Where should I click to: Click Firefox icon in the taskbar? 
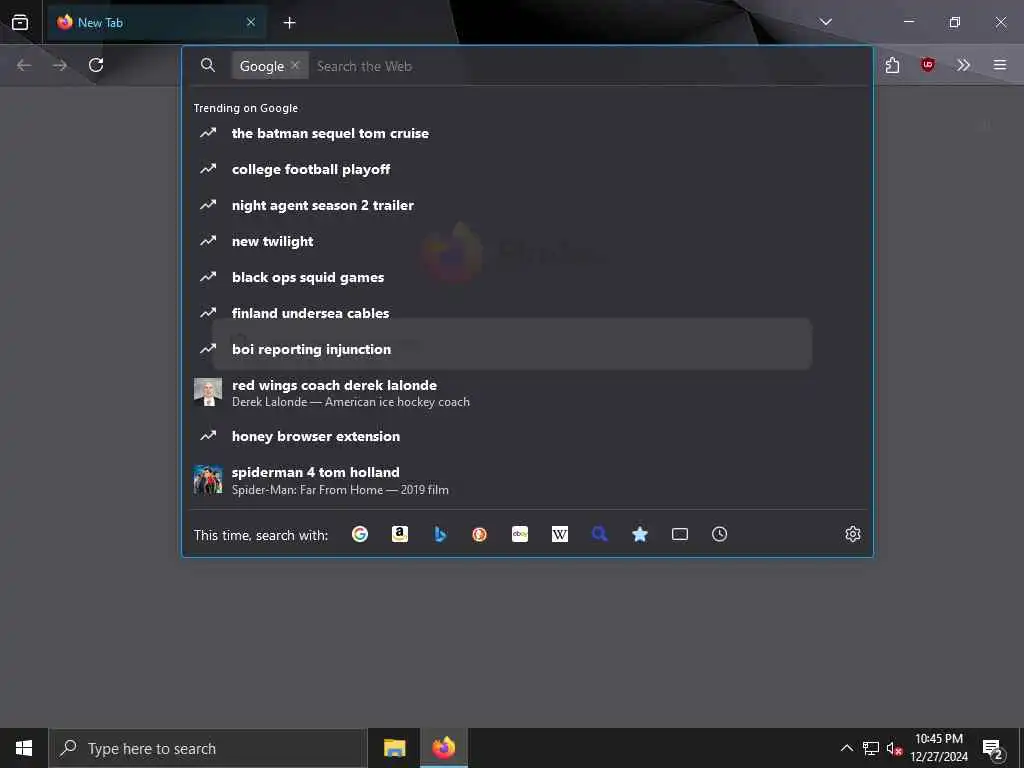click(443, 748)
